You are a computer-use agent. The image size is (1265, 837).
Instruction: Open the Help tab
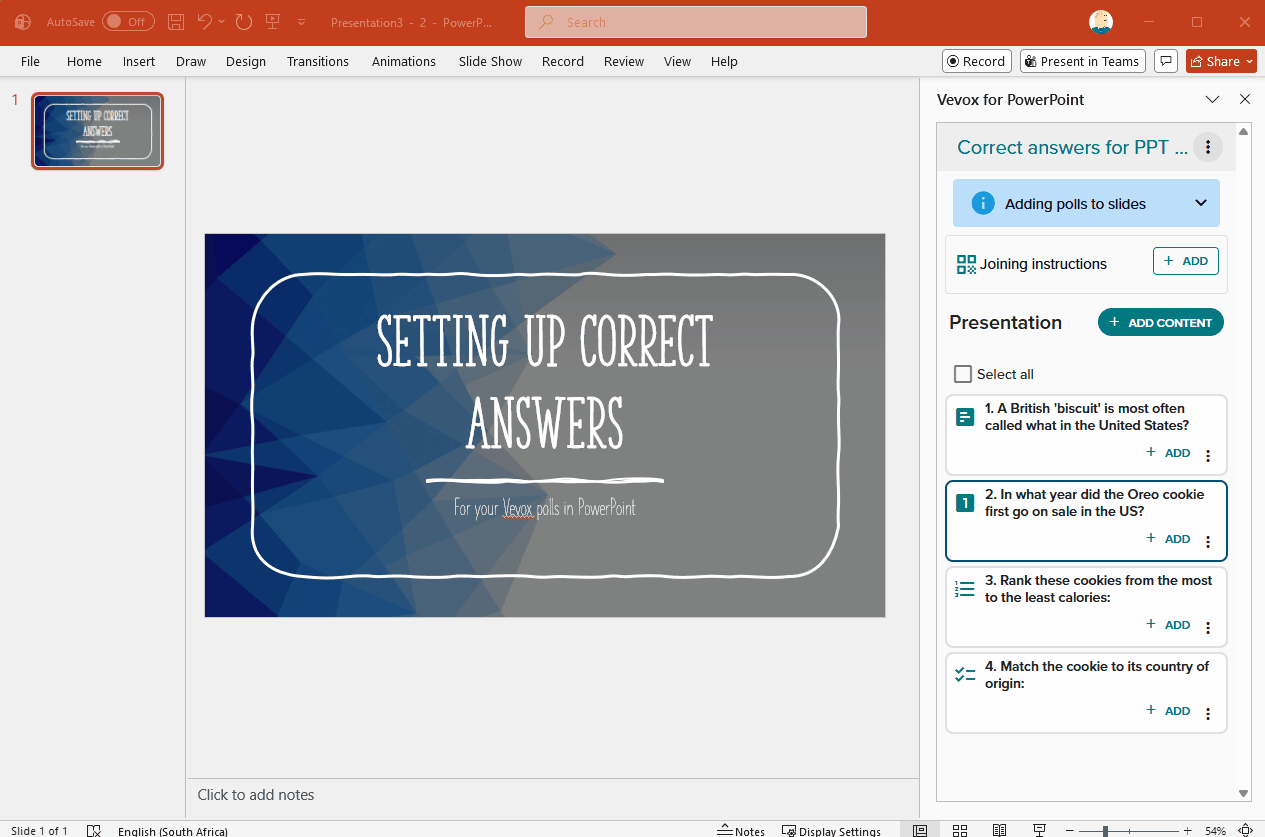coord(724,61)
